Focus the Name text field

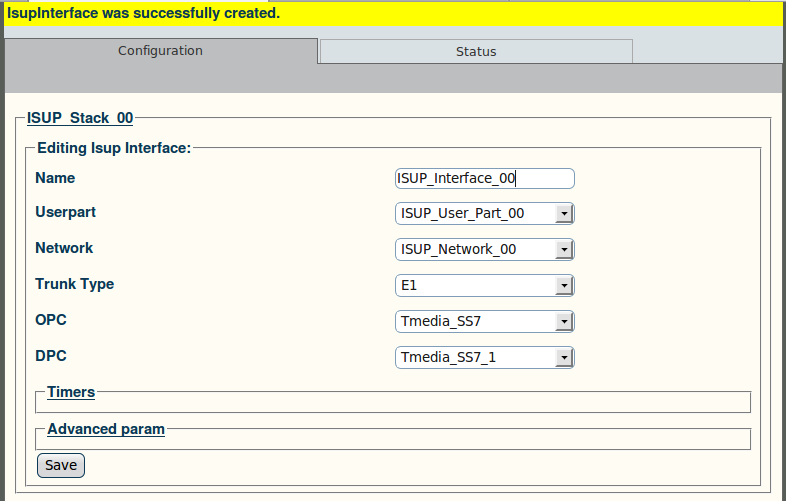[x=485, y=179]
